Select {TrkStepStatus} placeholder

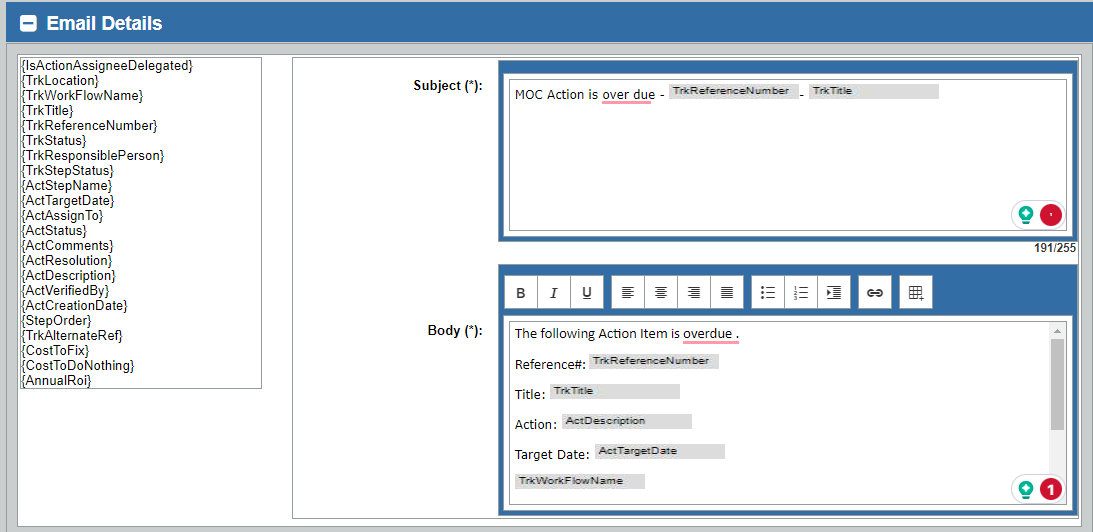point(68,170)
